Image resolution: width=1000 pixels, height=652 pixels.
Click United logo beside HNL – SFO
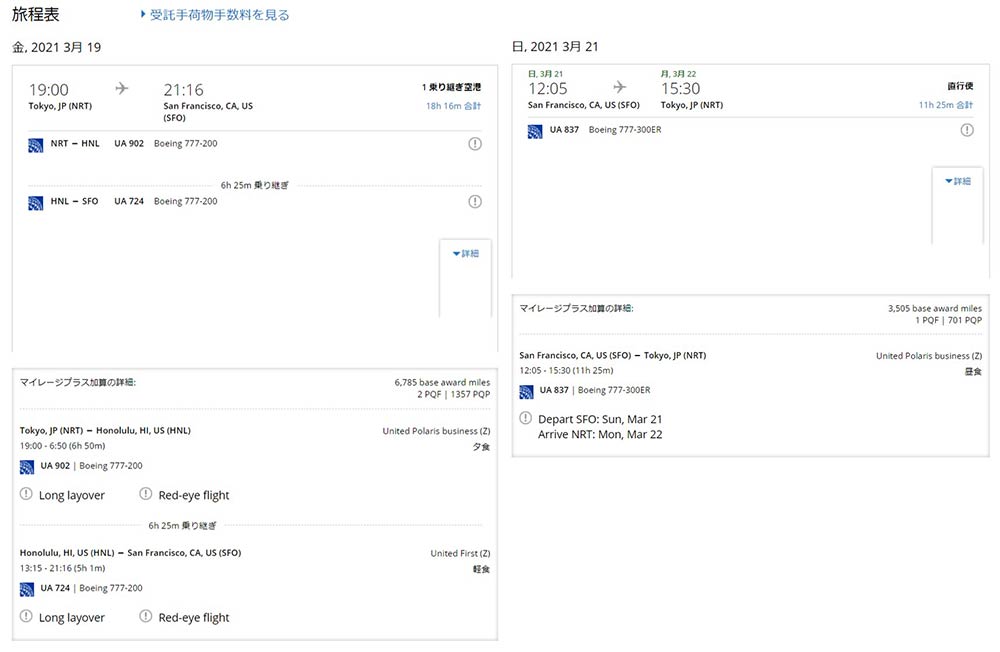pyautogui.click(x=36, y=203)
